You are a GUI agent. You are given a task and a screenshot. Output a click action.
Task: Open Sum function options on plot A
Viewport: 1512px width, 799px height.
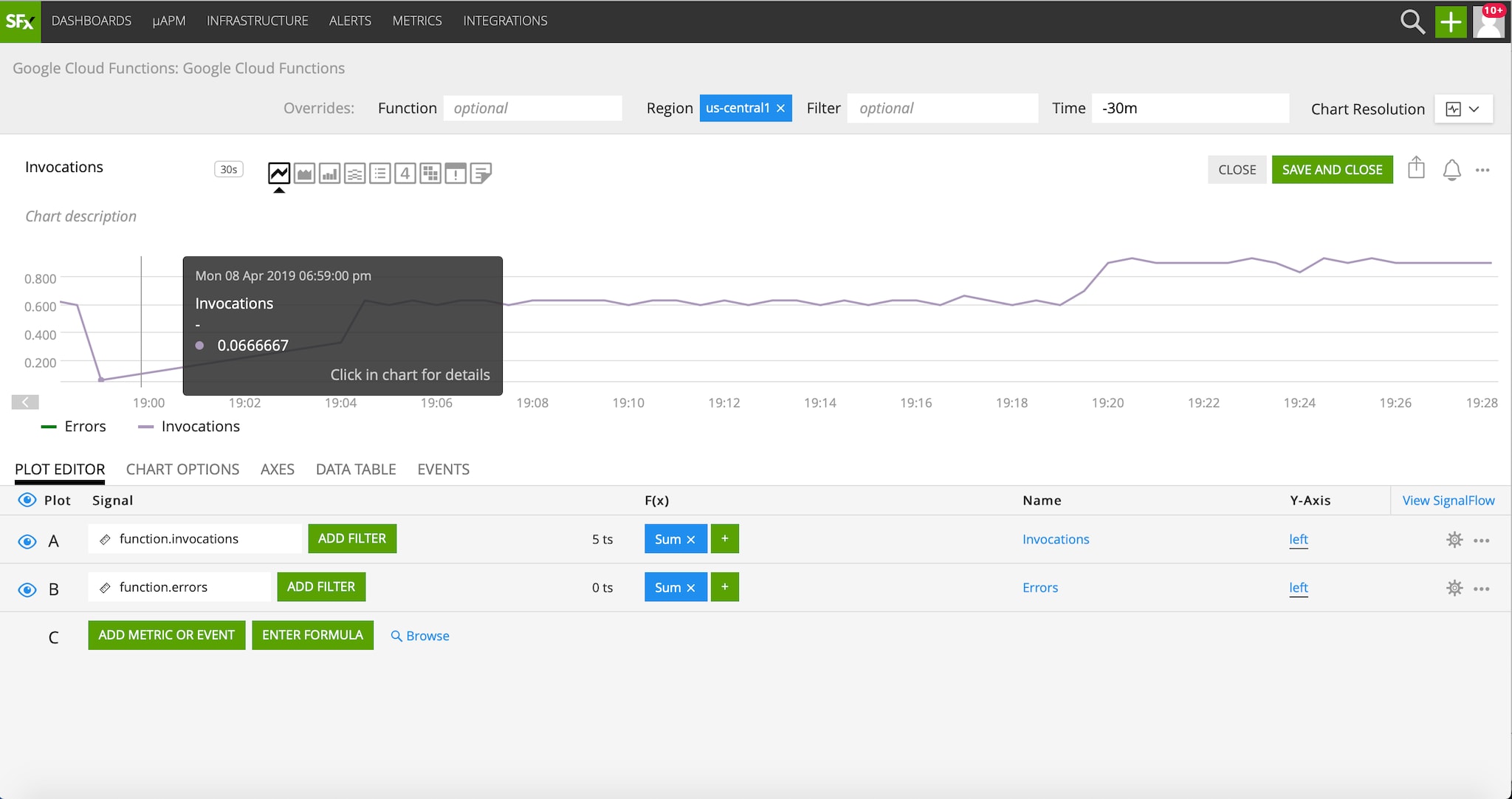(667, 540)
